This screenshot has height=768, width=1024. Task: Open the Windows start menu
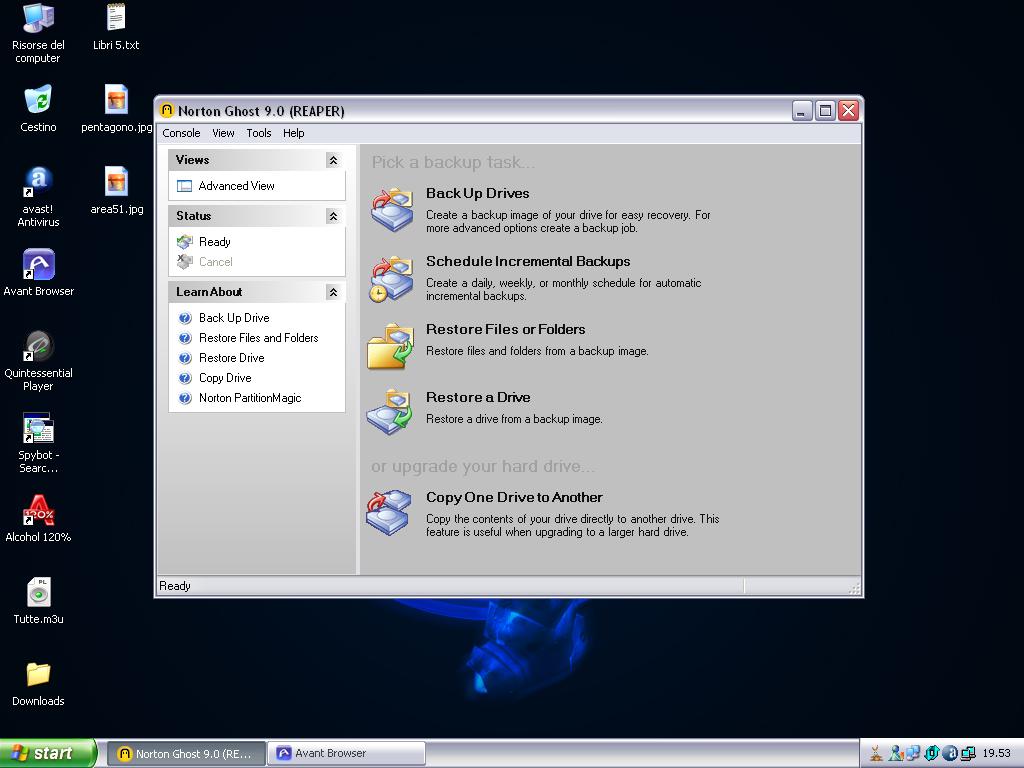[x=48, y=753]
